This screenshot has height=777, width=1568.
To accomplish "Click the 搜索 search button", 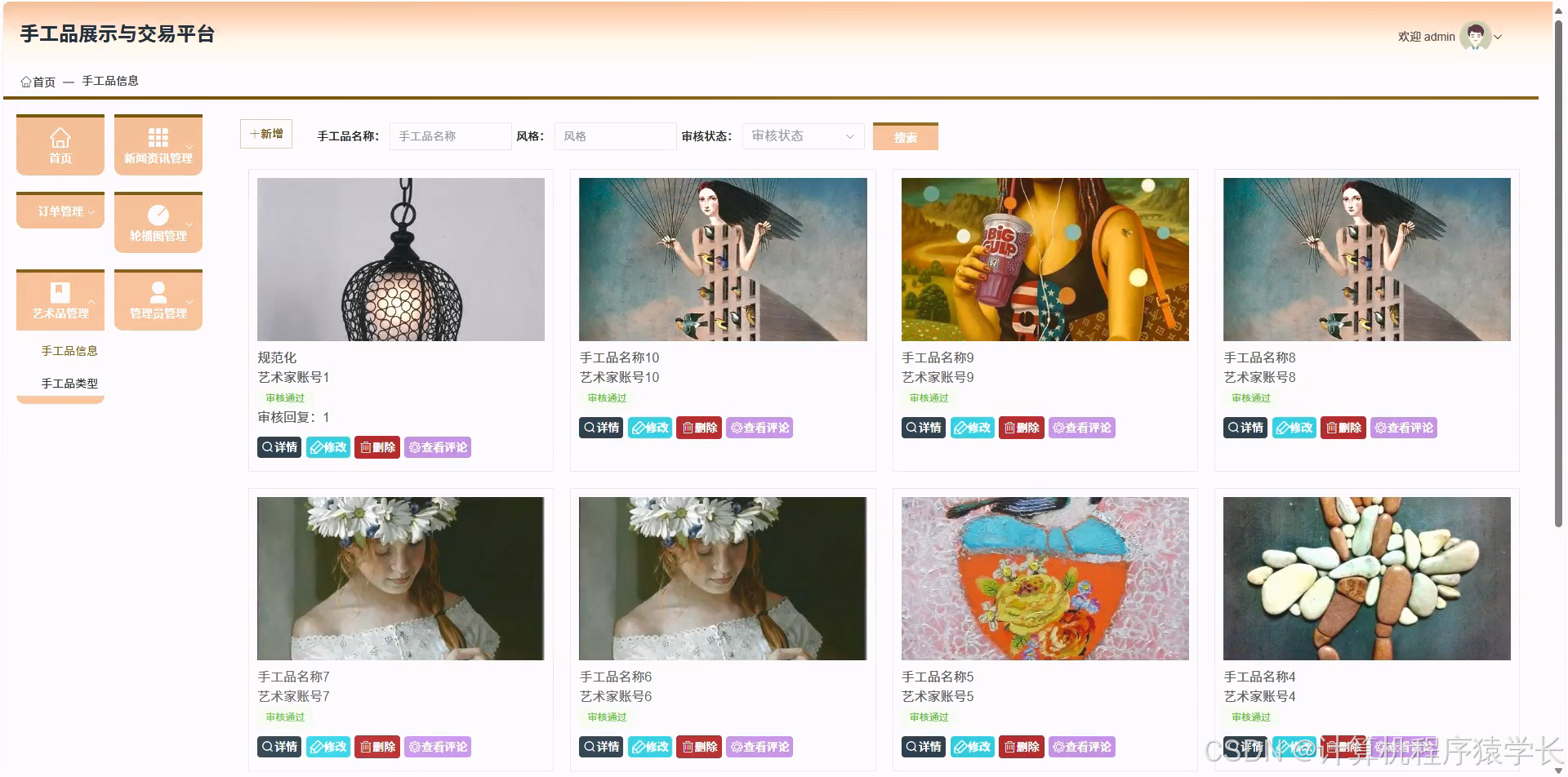I will point(906,137).
